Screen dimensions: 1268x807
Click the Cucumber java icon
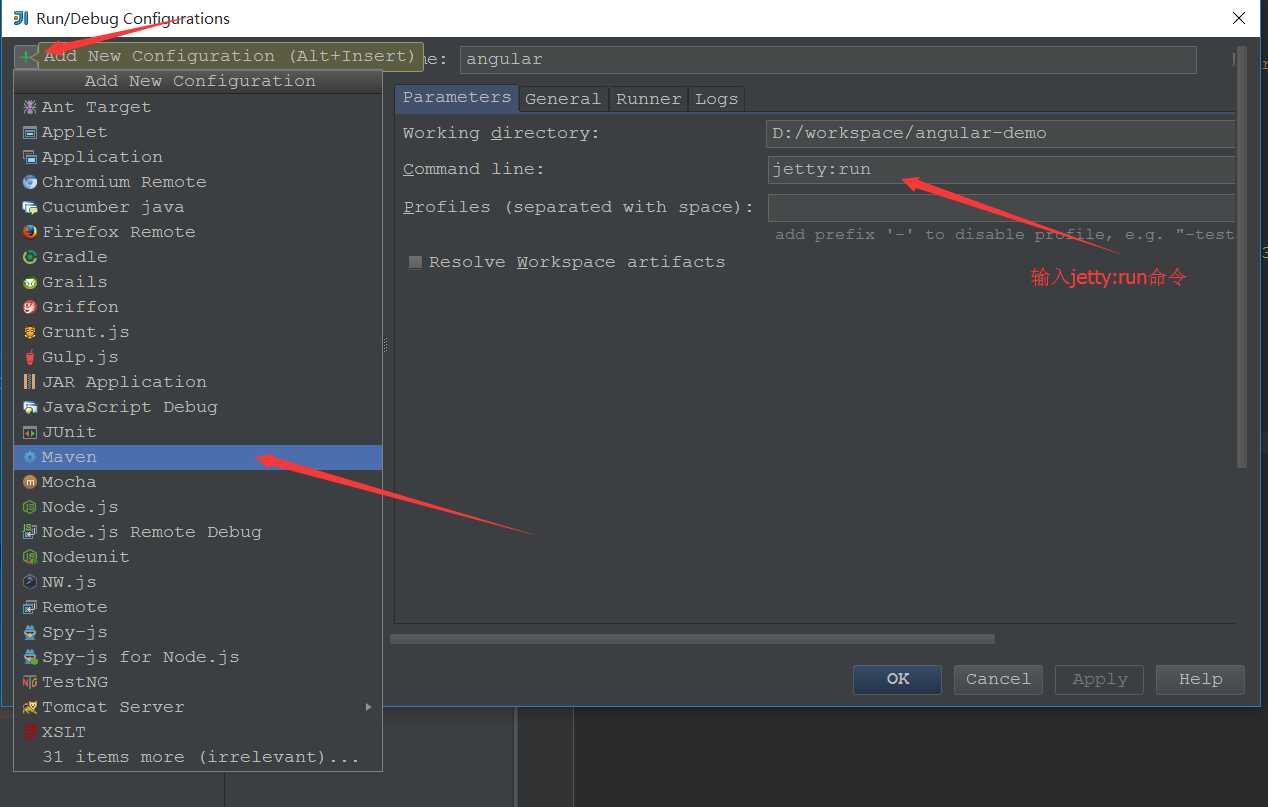[30, 207]
